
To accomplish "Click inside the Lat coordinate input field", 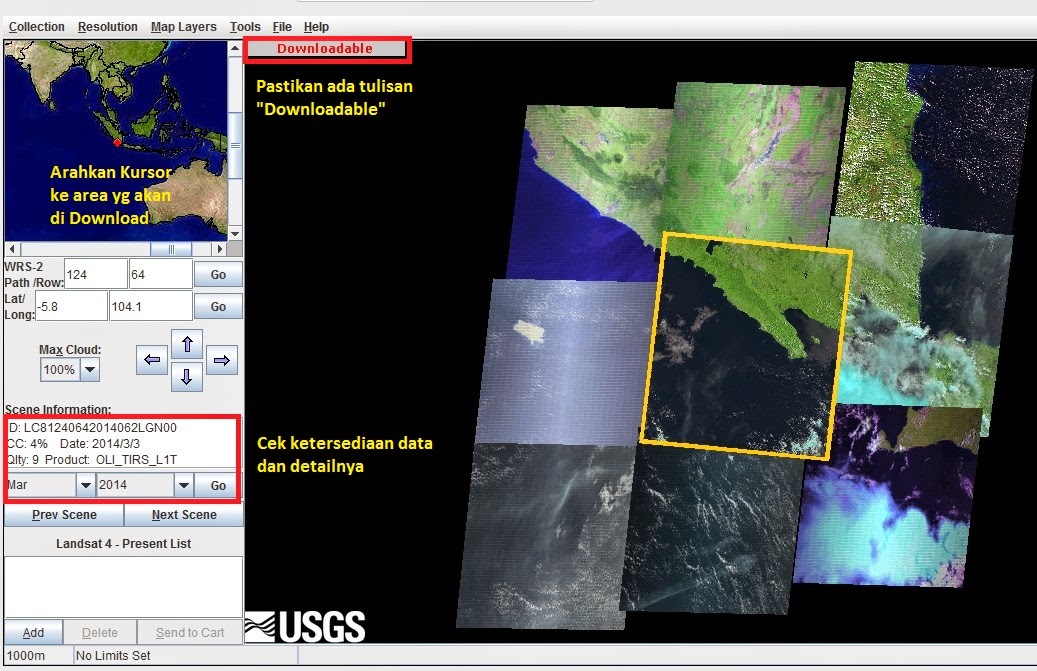I will click(x=70, y=305).
